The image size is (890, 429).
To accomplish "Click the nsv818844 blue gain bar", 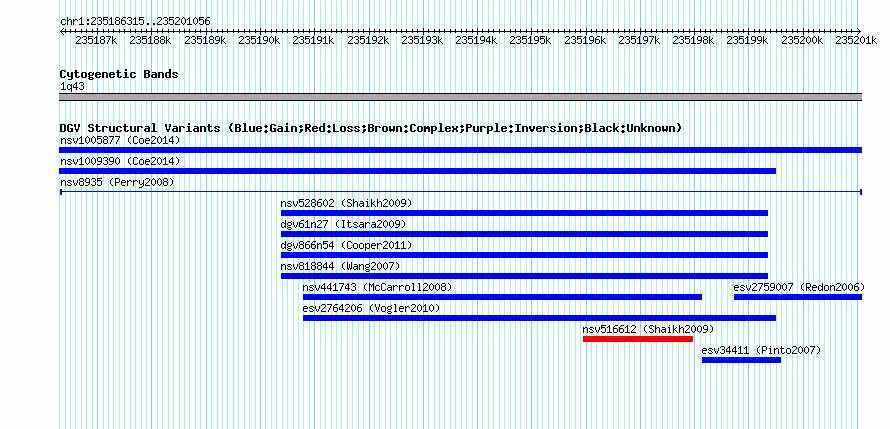I will click(524, 276).
